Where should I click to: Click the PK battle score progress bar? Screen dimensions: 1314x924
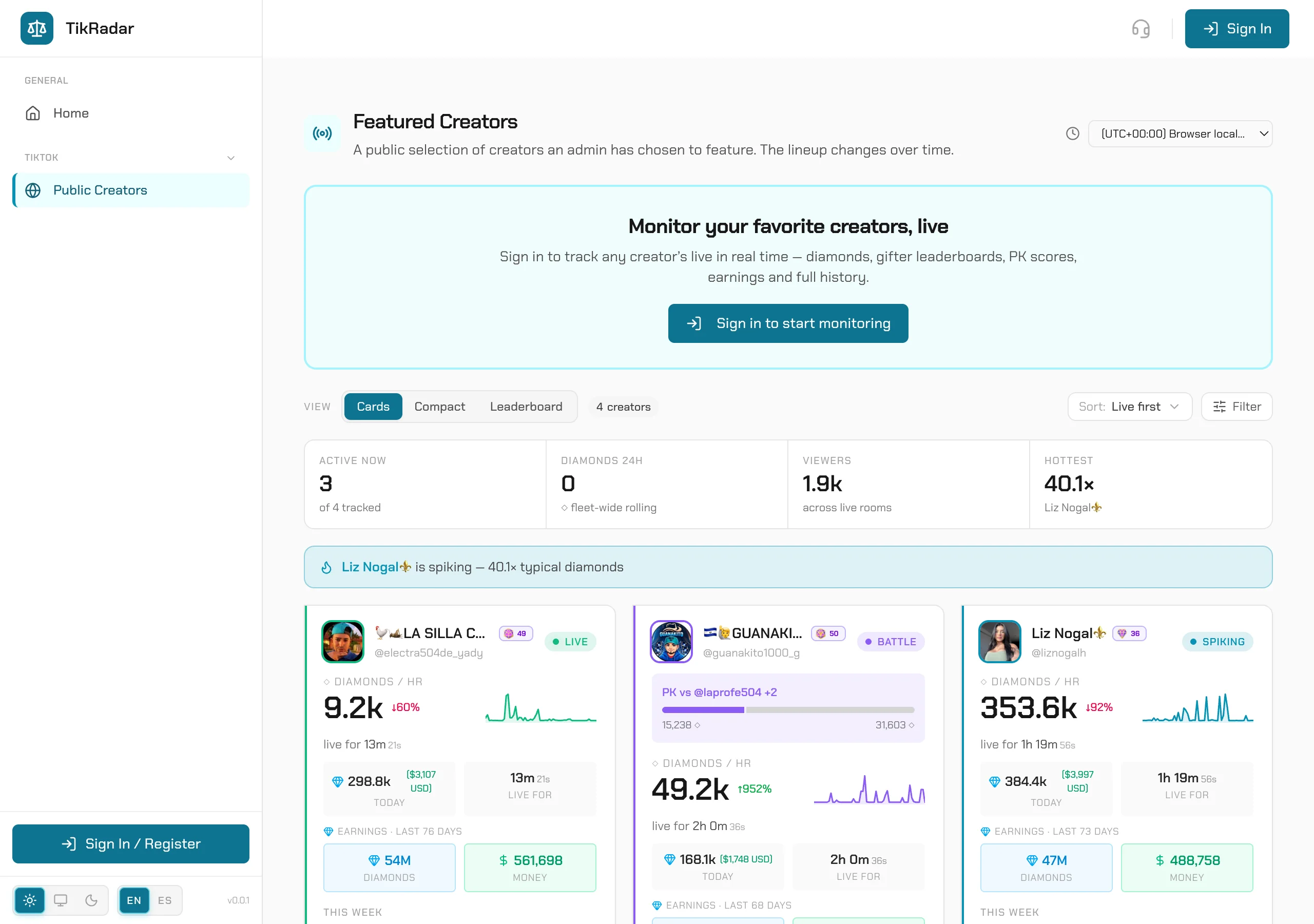pyautogui.click(x=788, y=710)
